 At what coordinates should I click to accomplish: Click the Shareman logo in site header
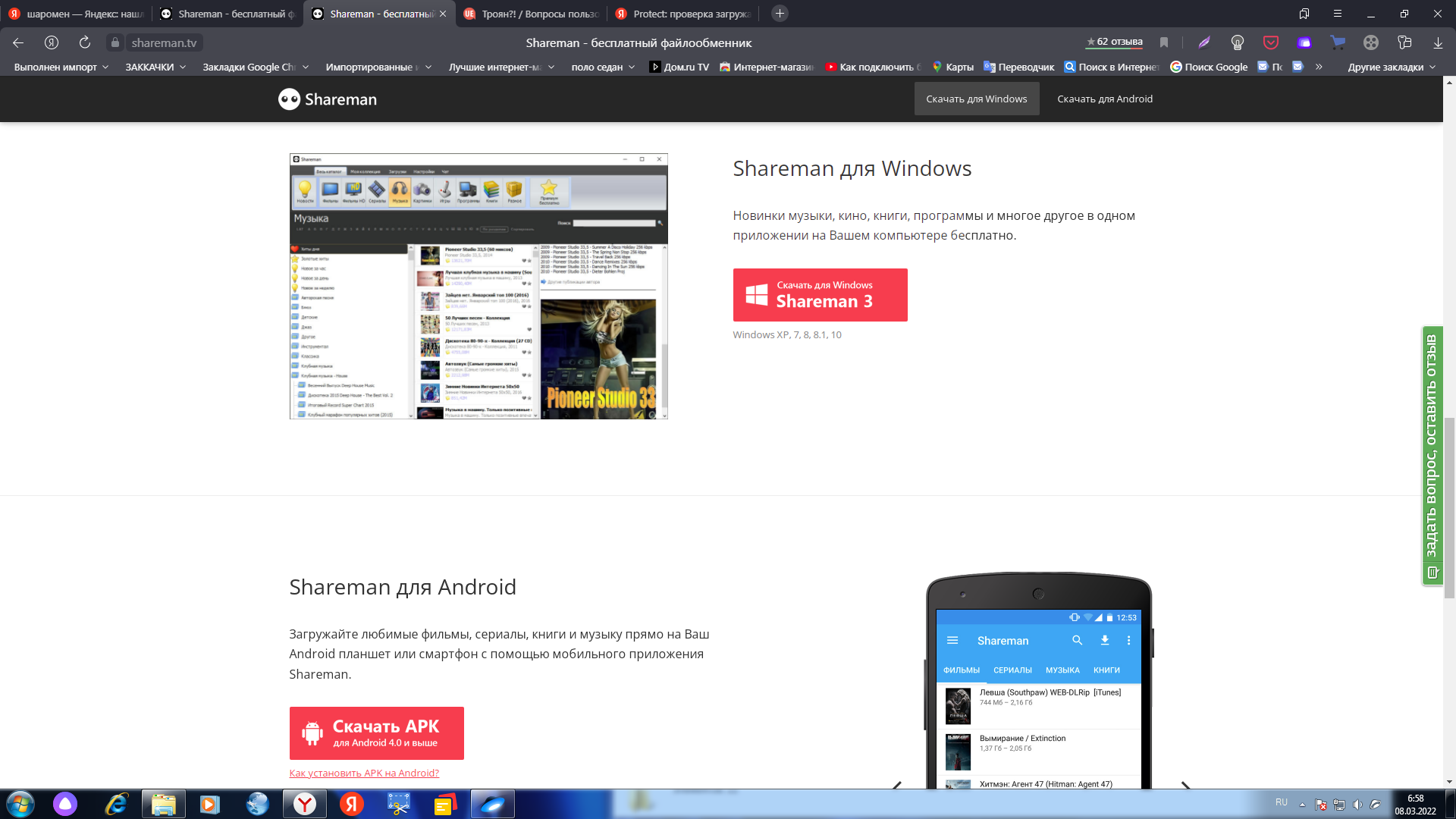coord(327,99)
